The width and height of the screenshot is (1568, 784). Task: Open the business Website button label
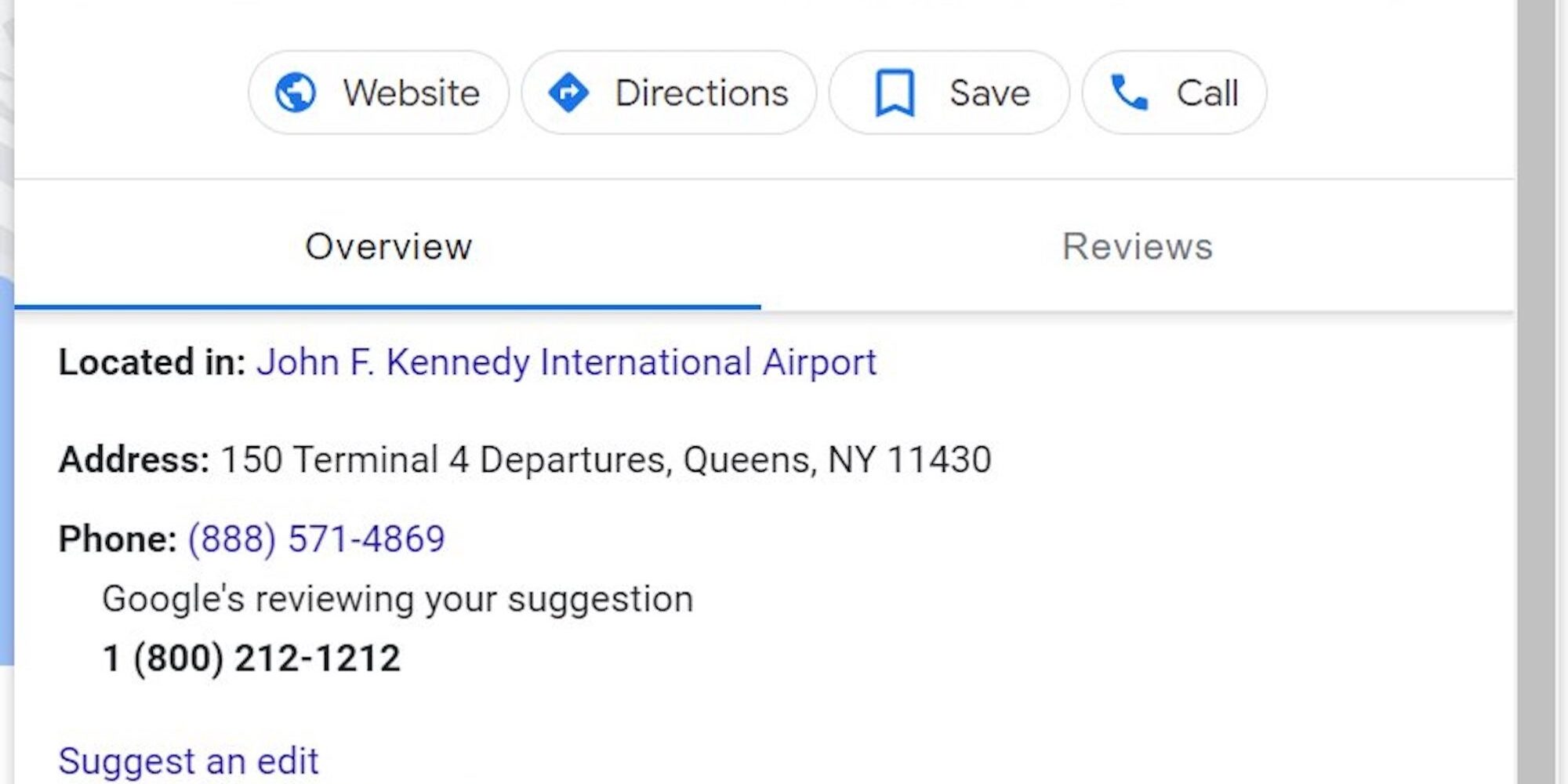pos(411,93)
